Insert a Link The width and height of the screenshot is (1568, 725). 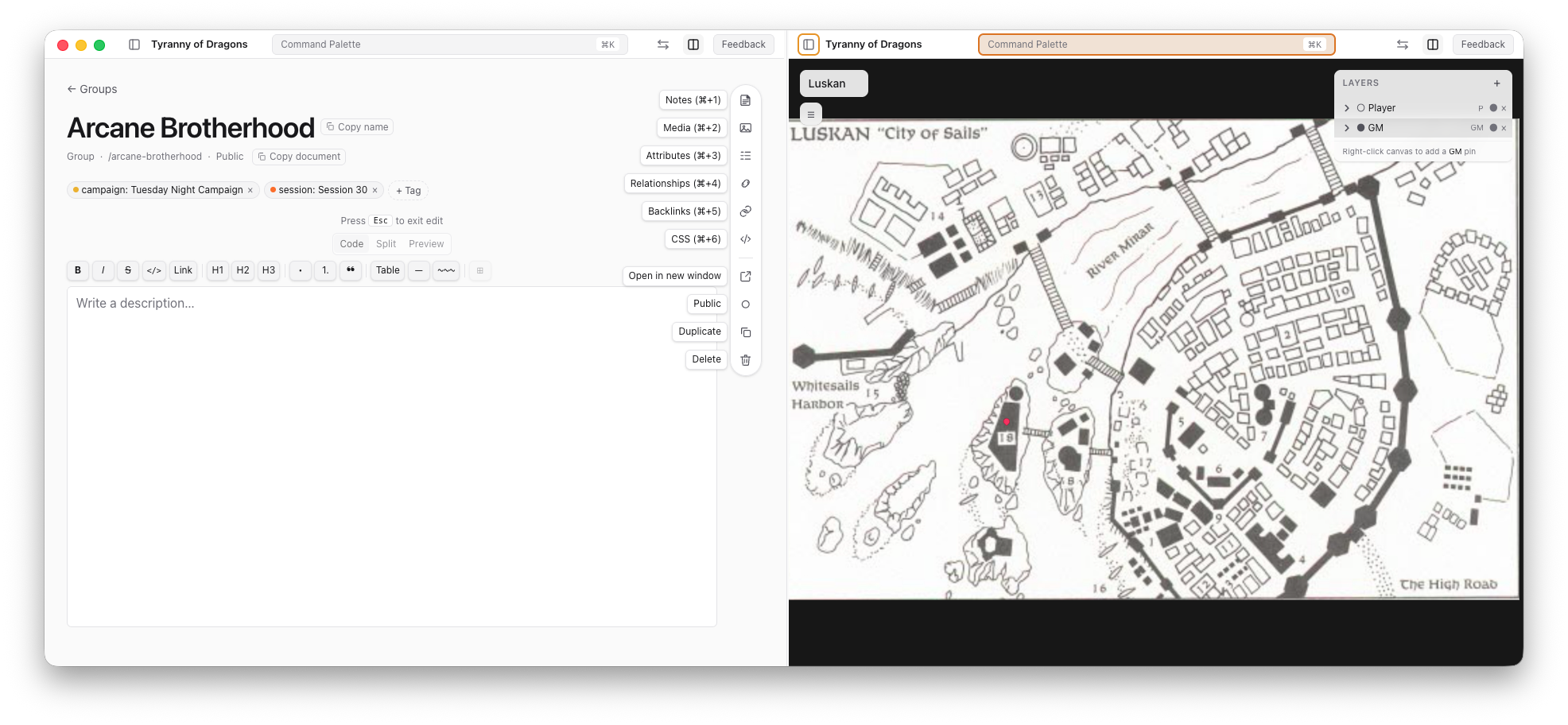[183, 270]
